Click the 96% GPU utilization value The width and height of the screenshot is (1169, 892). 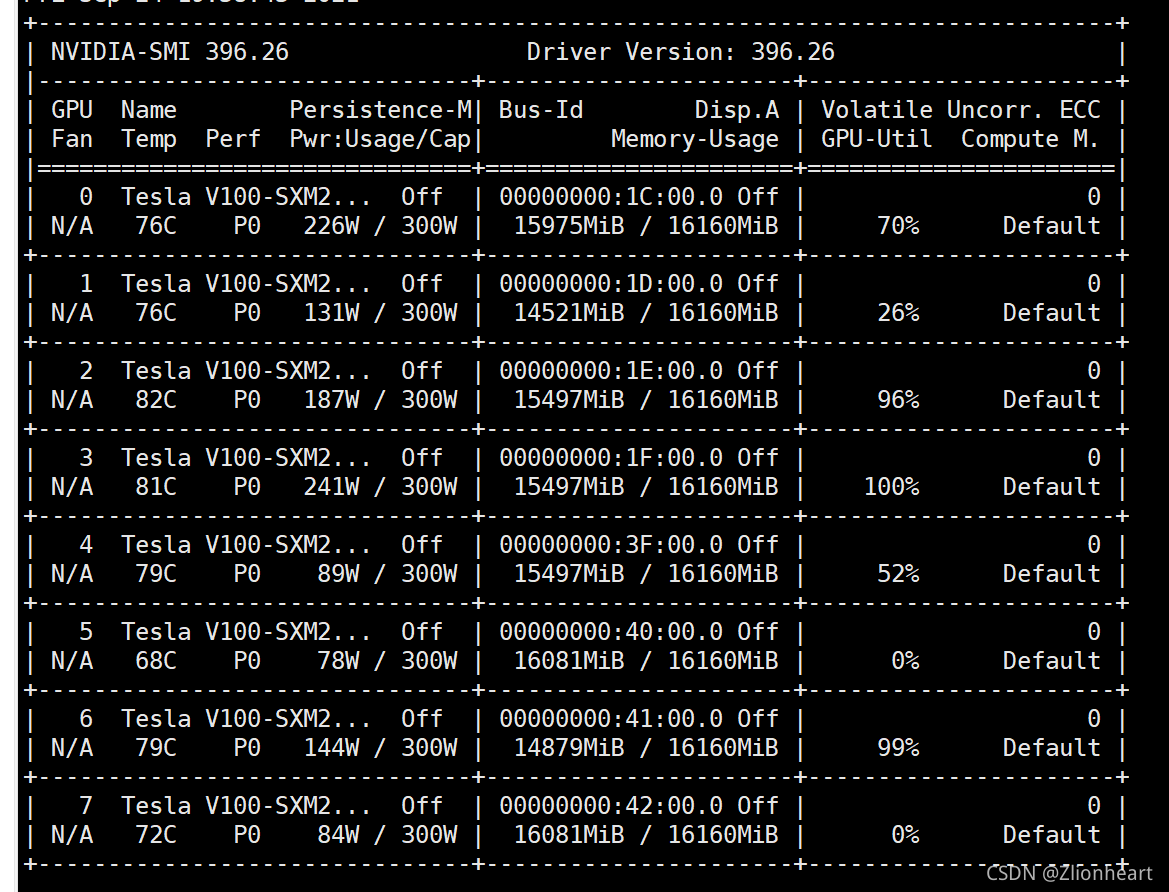click(x=898, y=400)
